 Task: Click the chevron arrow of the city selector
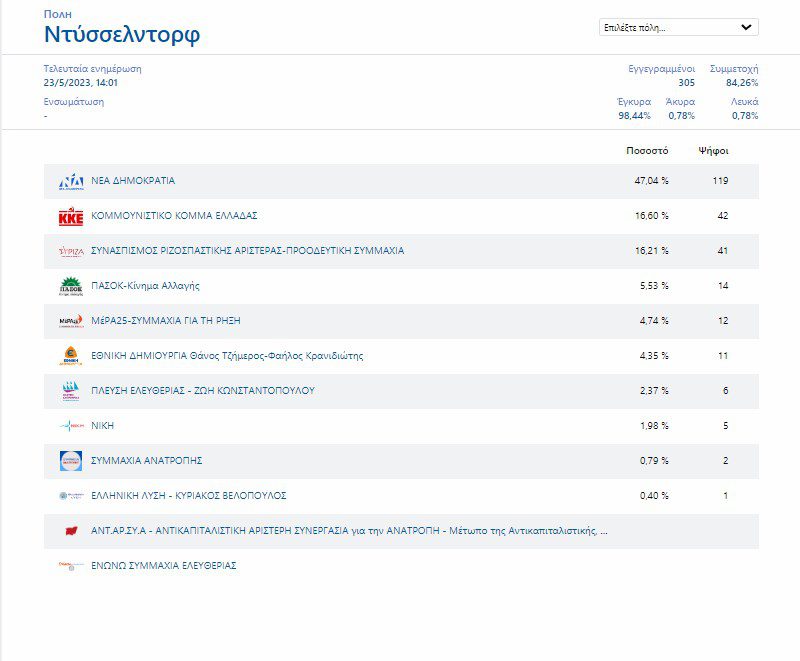click(x=746, y=27)
